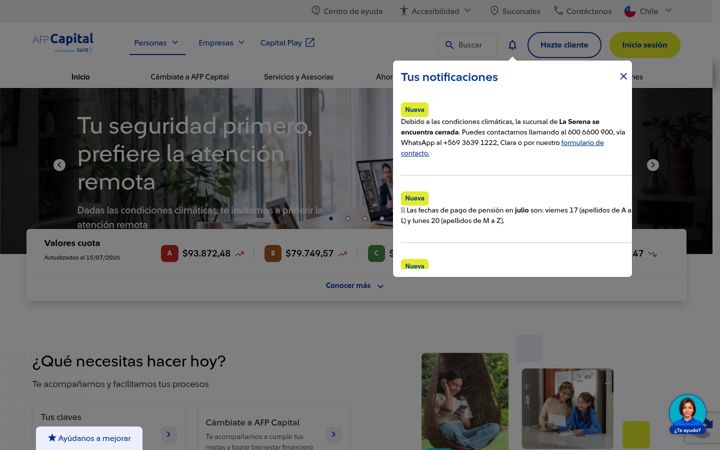Advance to next carousel slide arrow
Image resolution: width=720 pixels, height=450 pixels.
[x=652, y=165]
